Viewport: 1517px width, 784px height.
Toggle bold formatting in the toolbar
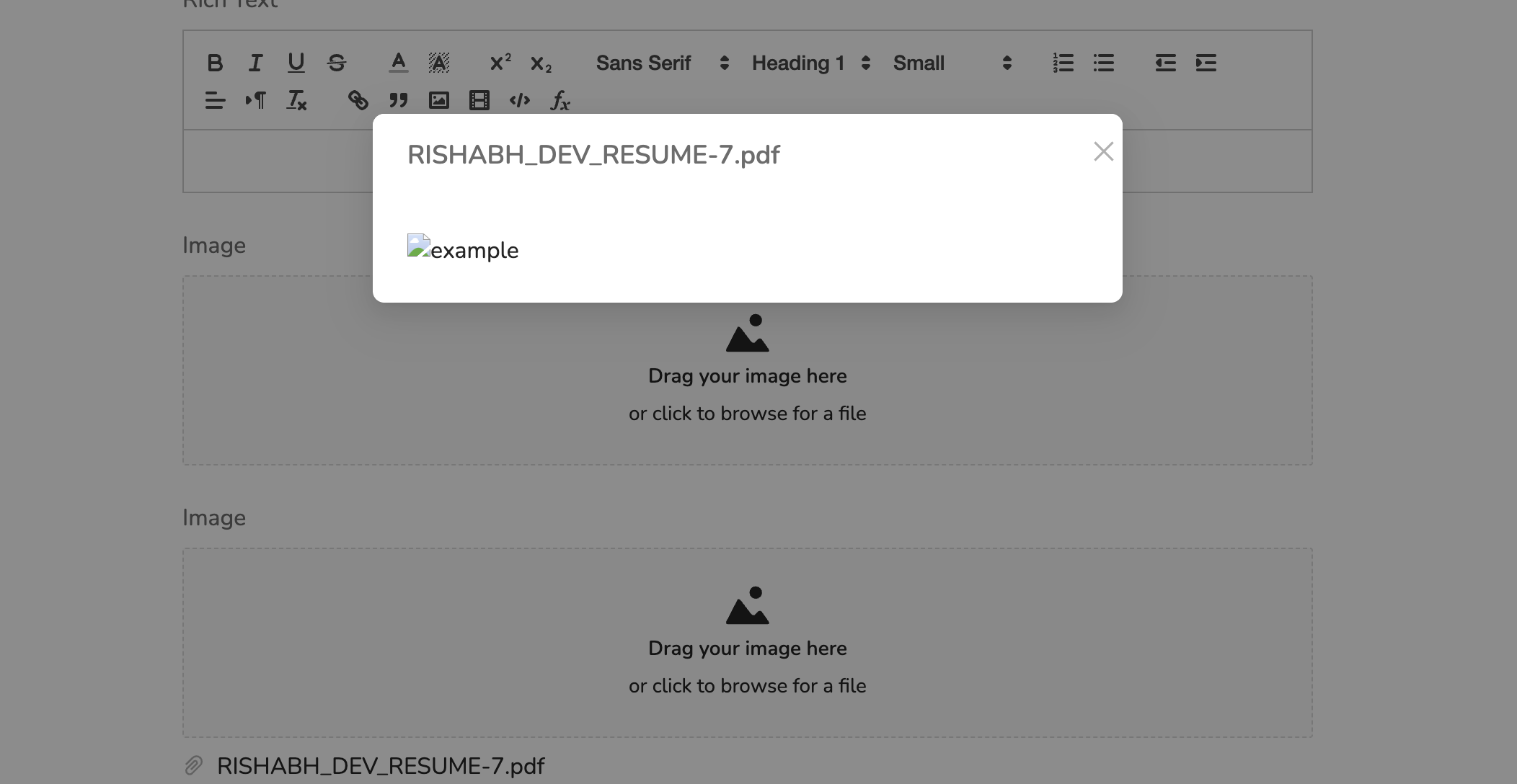[214, 63]
